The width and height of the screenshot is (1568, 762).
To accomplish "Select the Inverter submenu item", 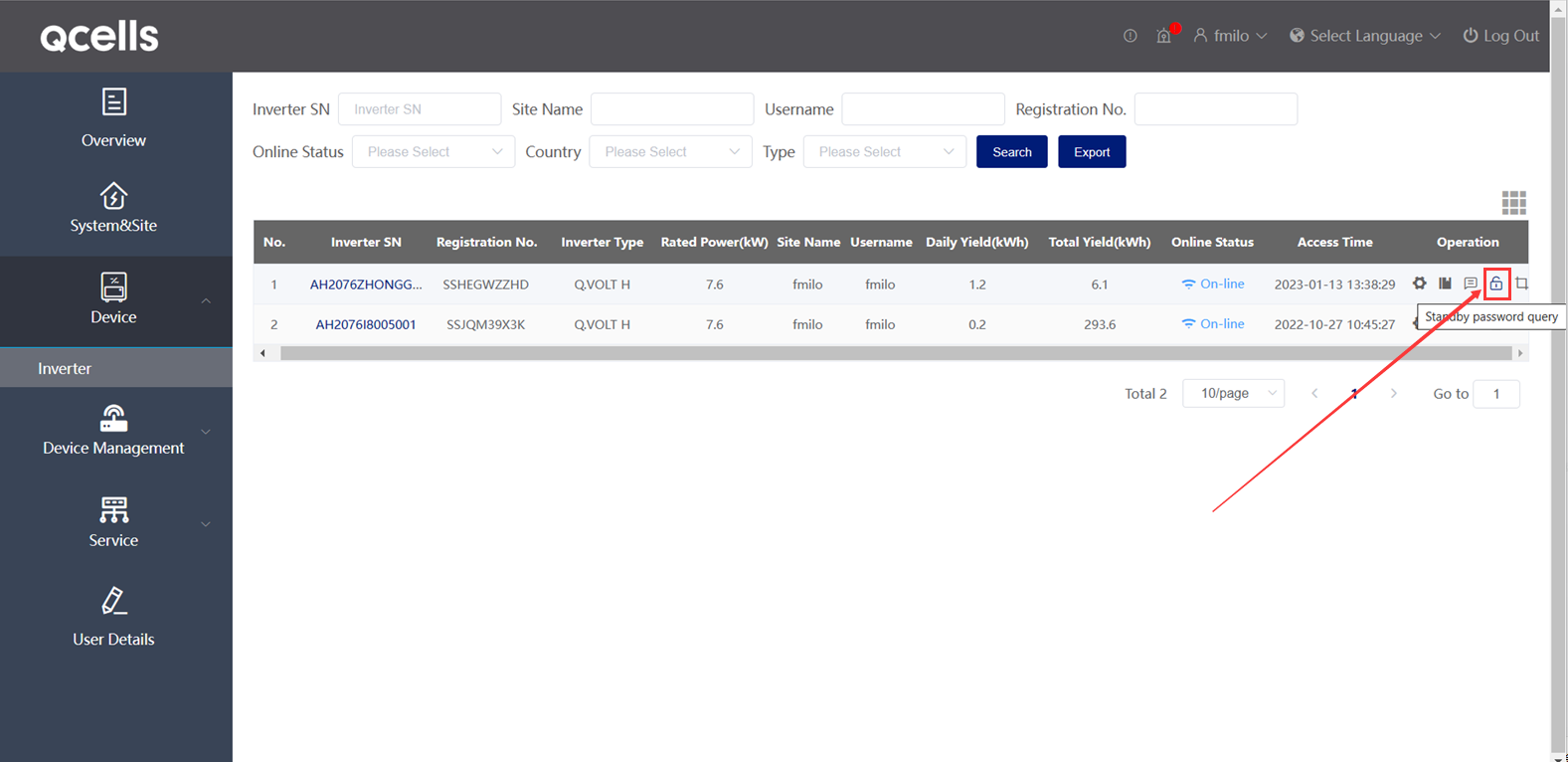I will tap(116, 368).
